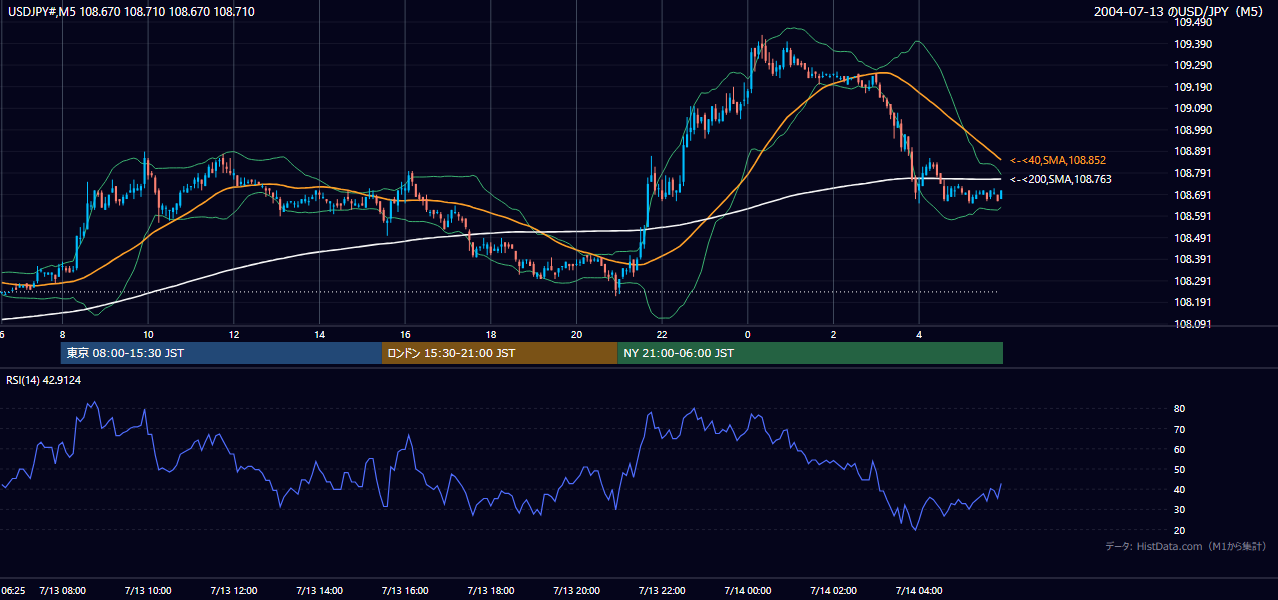The height and width of the screenshot is (600, 1278).
Task: Click hour label 8 below the price chart
Action: [x=62, y=335]
